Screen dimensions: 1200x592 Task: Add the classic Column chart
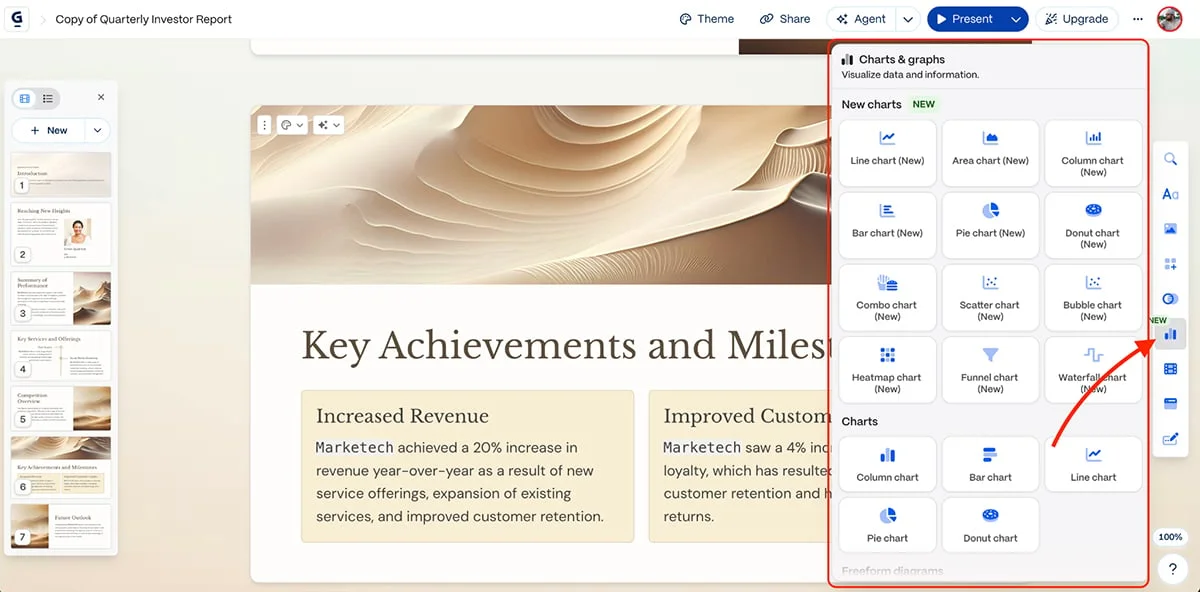[888, 464]
